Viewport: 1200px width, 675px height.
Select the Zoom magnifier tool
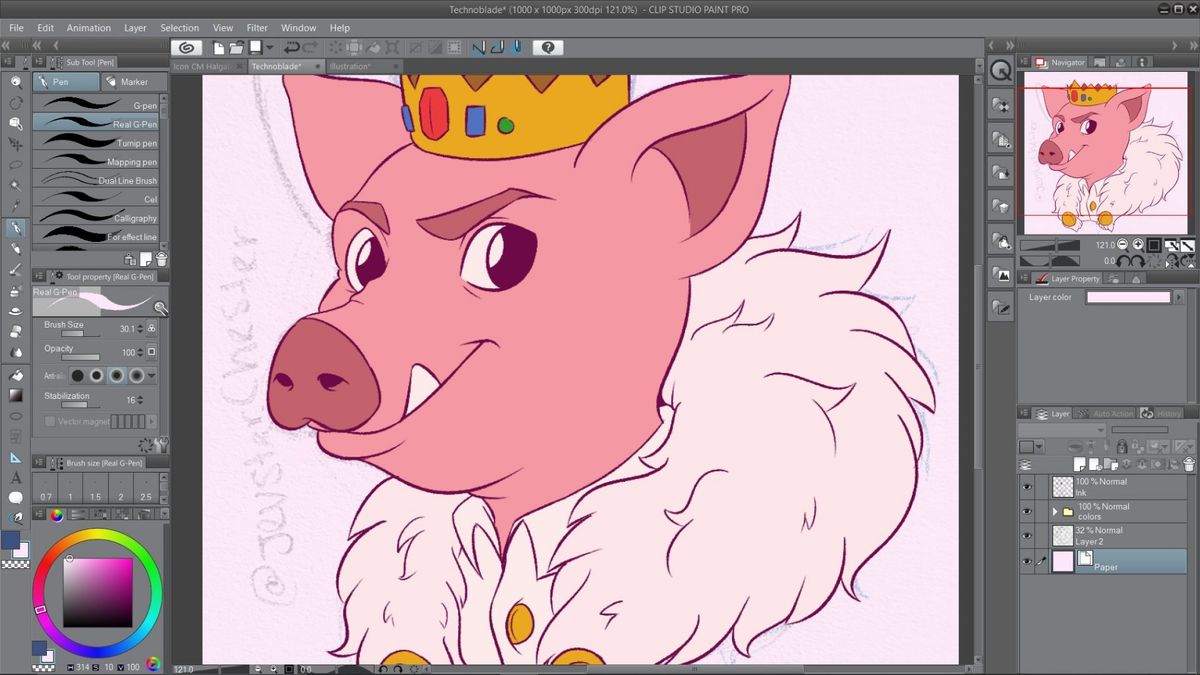[16, 82]
